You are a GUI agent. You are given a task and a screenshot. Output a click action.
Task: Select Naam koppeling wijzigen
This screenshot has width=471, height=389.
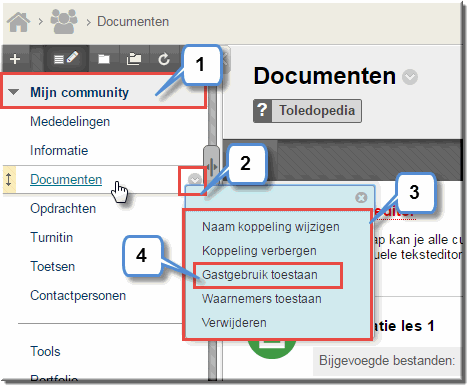tap(271, 227)
